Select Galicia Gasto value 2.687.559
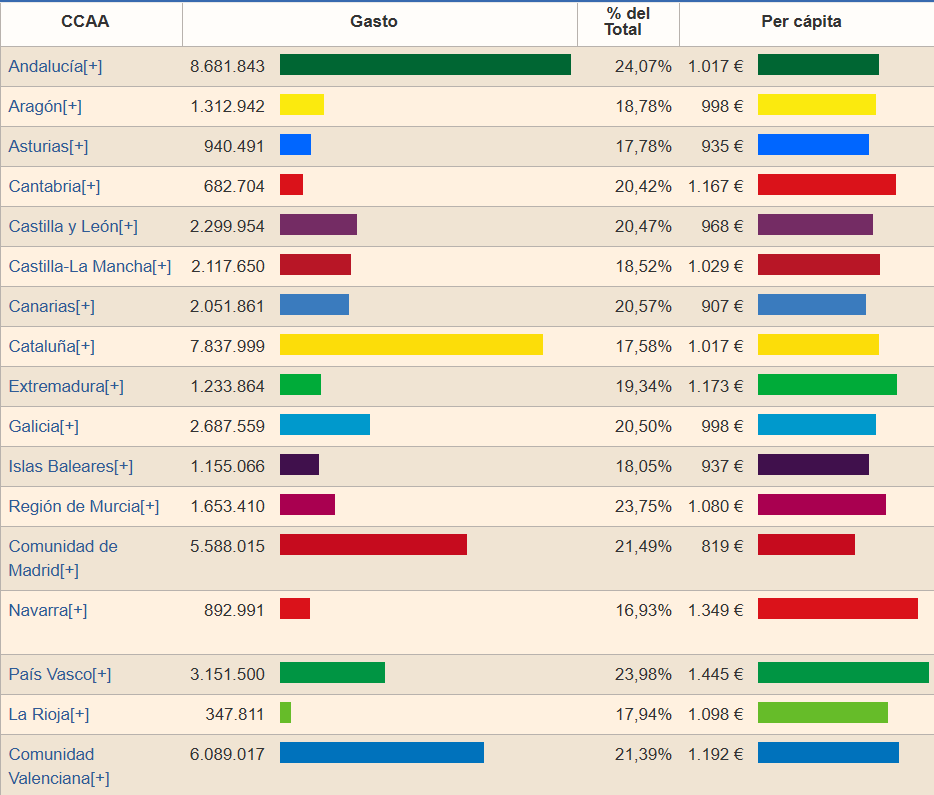The image size is (934, 795). [x=227, y=426]
